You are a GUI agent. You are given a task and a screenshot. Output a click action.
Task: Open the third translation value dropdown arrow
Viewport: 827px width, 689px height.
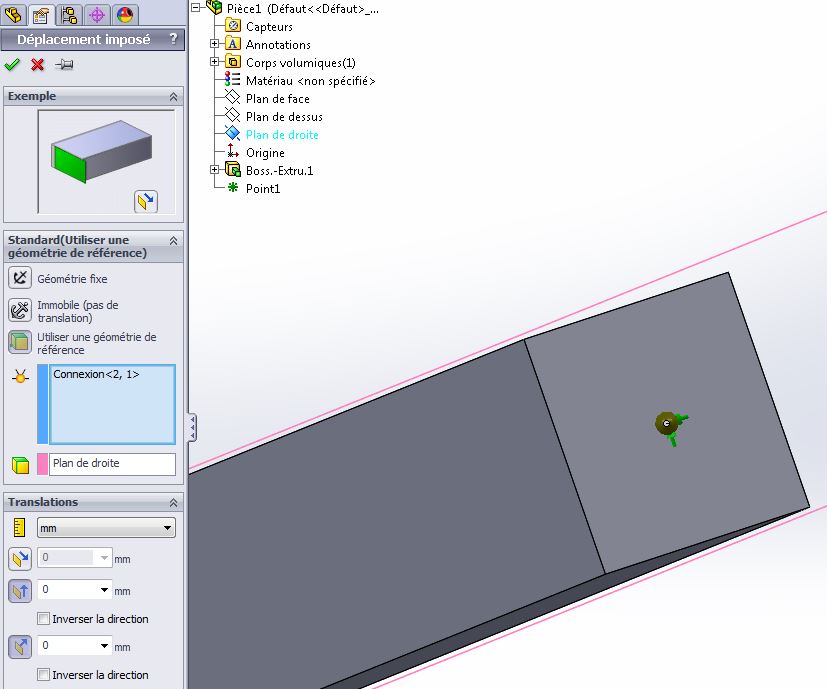click(104, 645)
